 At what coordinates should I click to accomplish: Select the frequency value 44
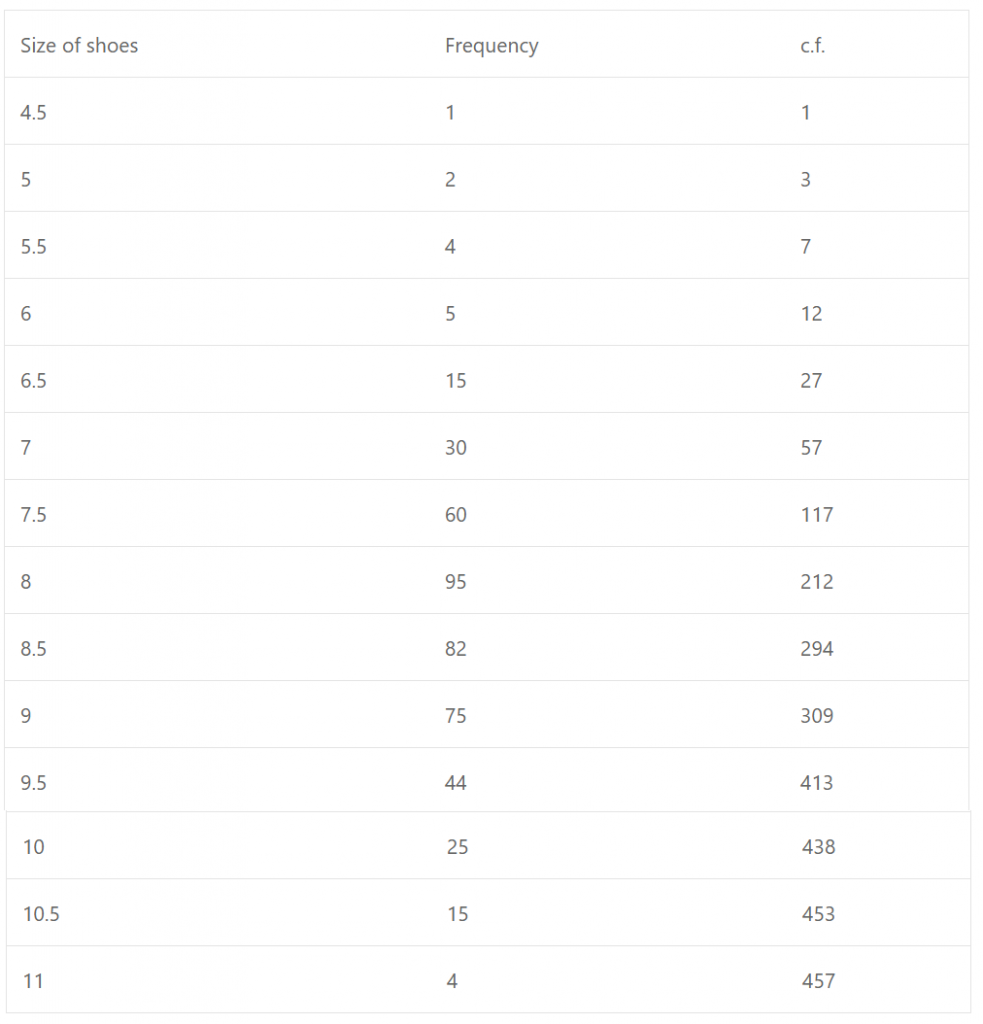(455, 782)
